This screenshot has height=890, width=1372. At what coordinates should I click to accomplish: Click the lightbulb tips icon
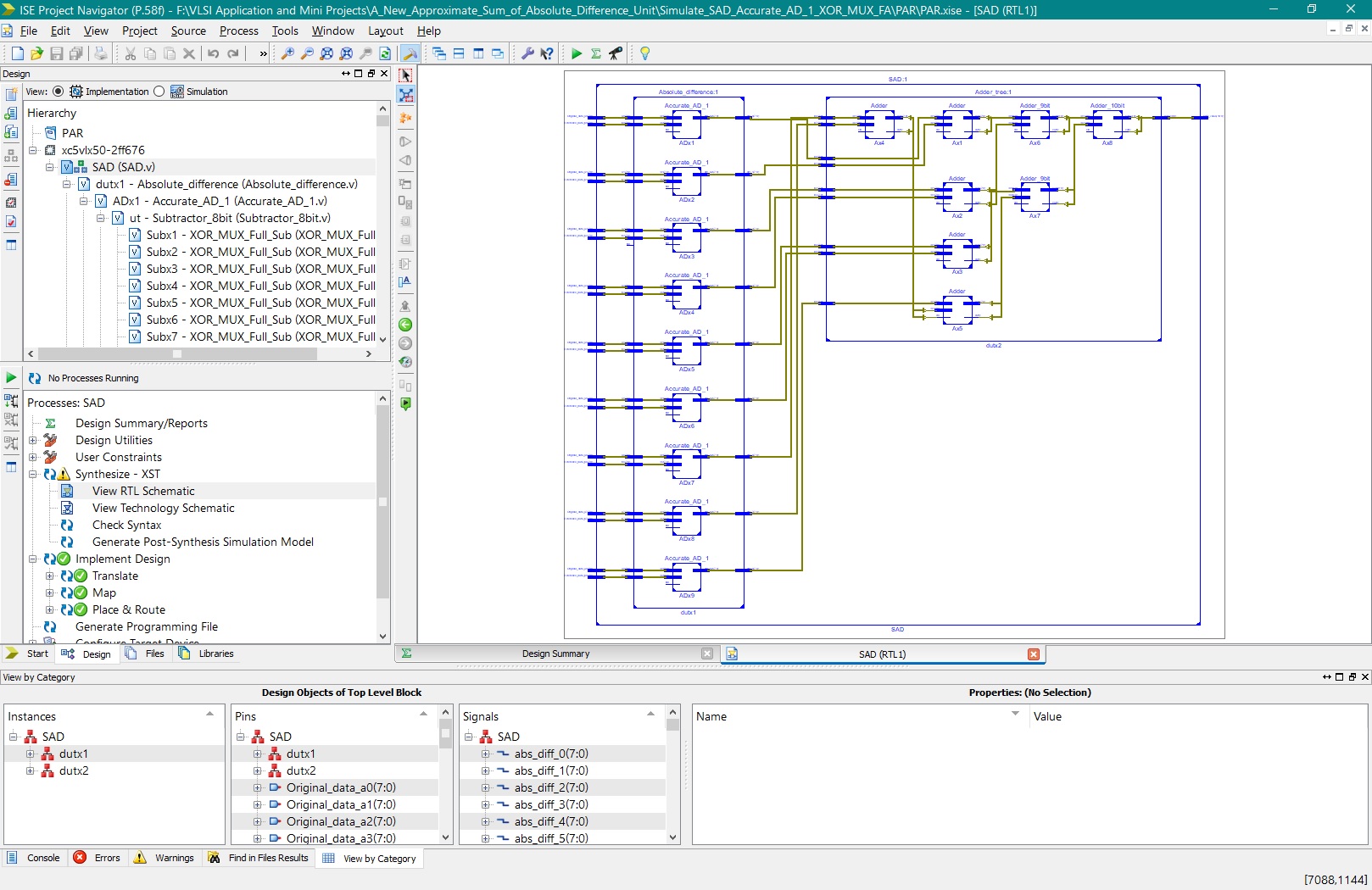point(644,53)
